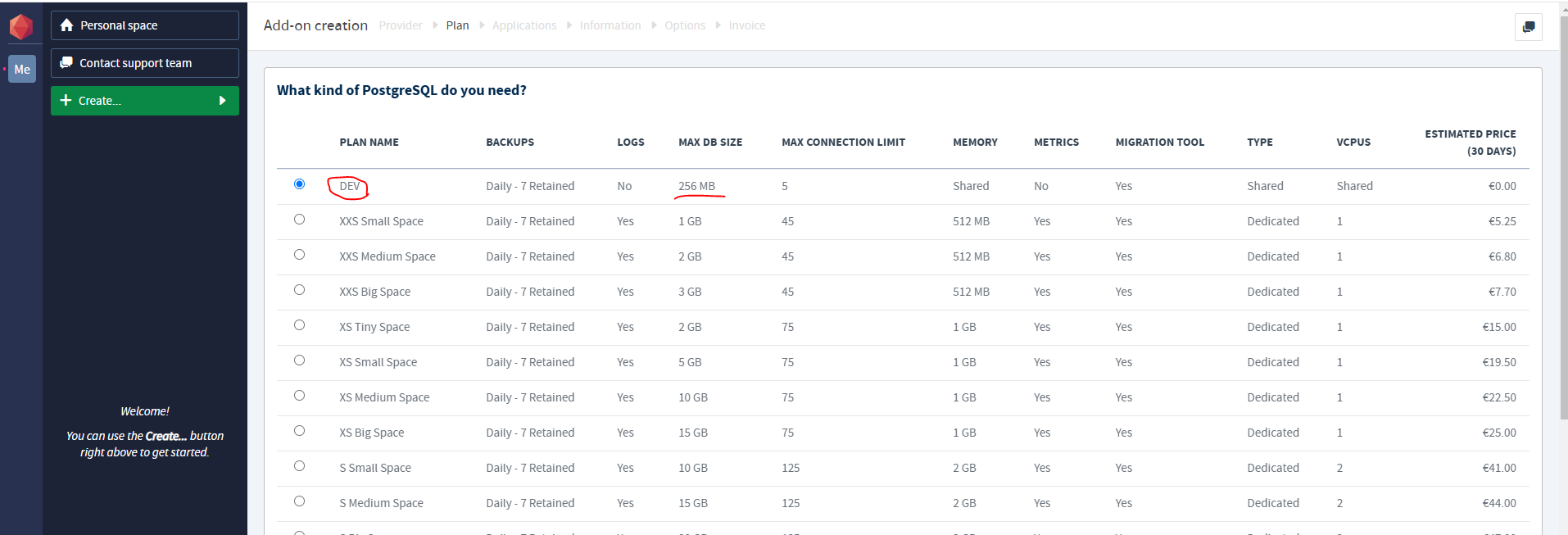Click the 3 GB max DB size cell
The image size is (1568, 535).
click(690, 292)
